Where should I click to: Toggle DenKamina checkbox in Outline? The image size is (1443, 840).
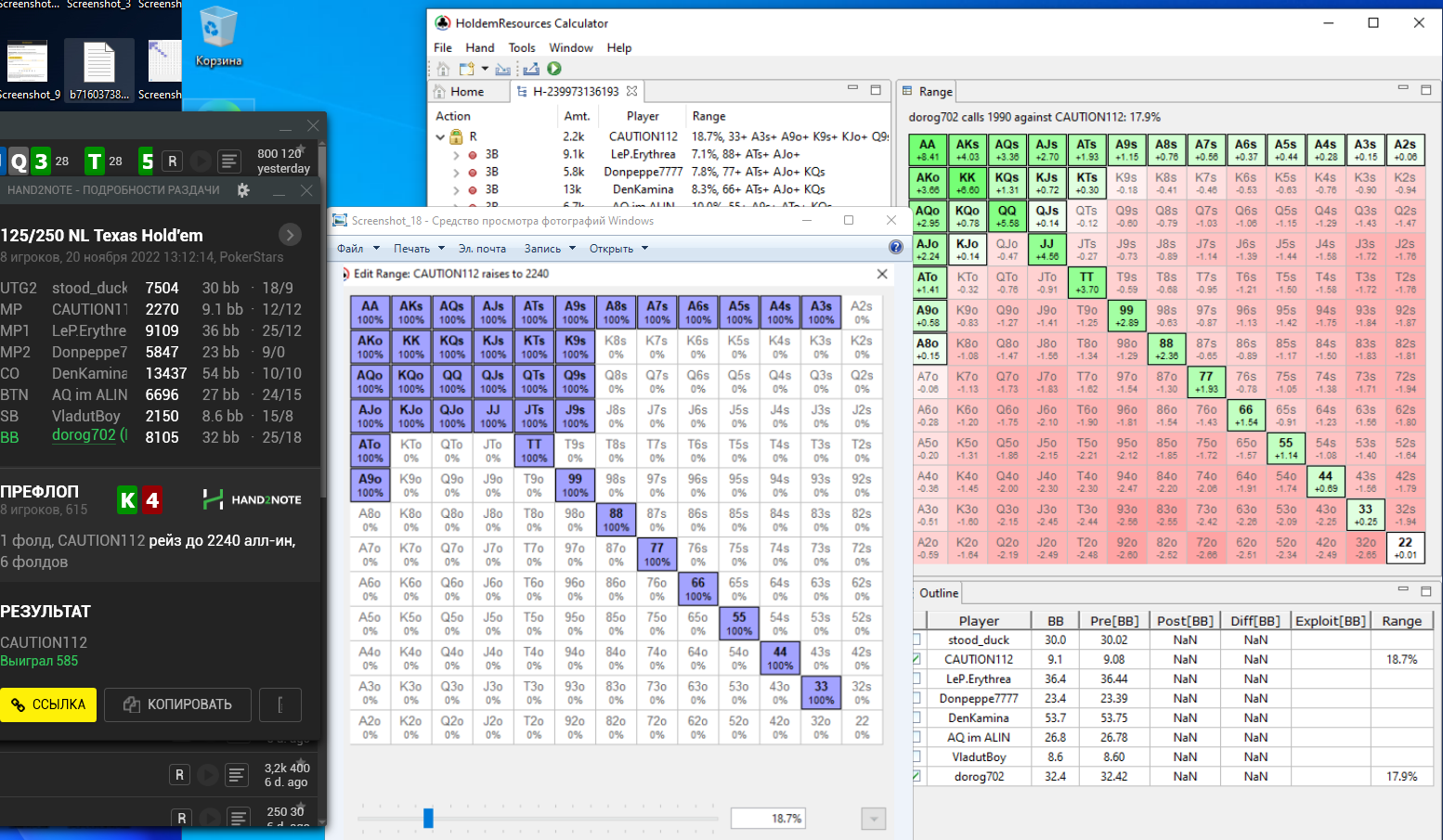(x=917, y=717)
